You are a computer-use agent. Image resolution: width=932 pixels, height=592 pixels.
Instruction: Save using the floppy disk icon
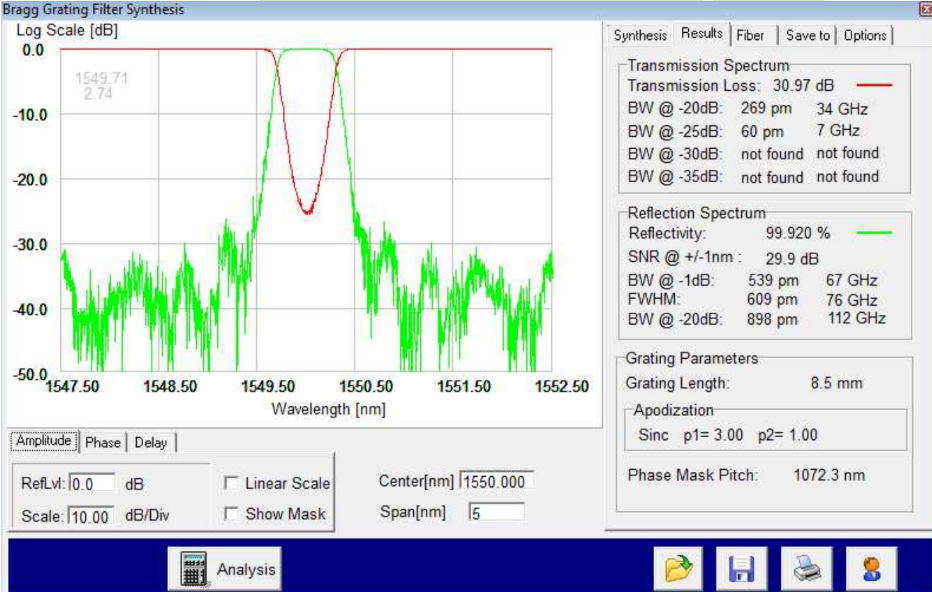[741, 568]
